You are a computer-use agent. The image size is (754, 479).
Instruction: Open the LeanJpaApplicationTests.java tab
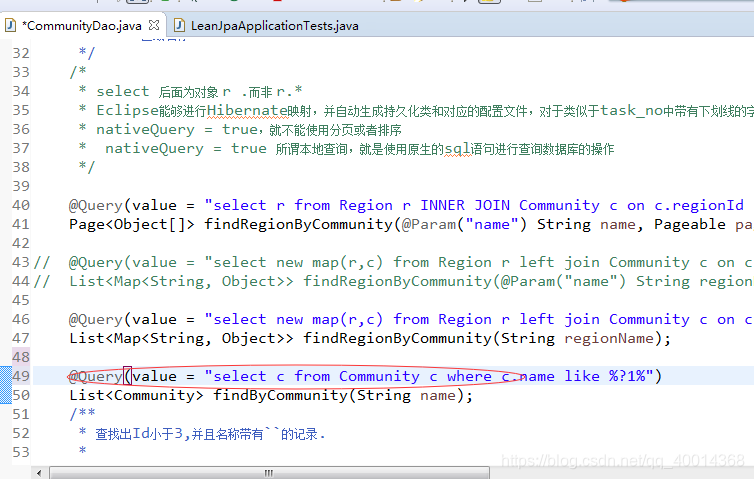[275, 25]
